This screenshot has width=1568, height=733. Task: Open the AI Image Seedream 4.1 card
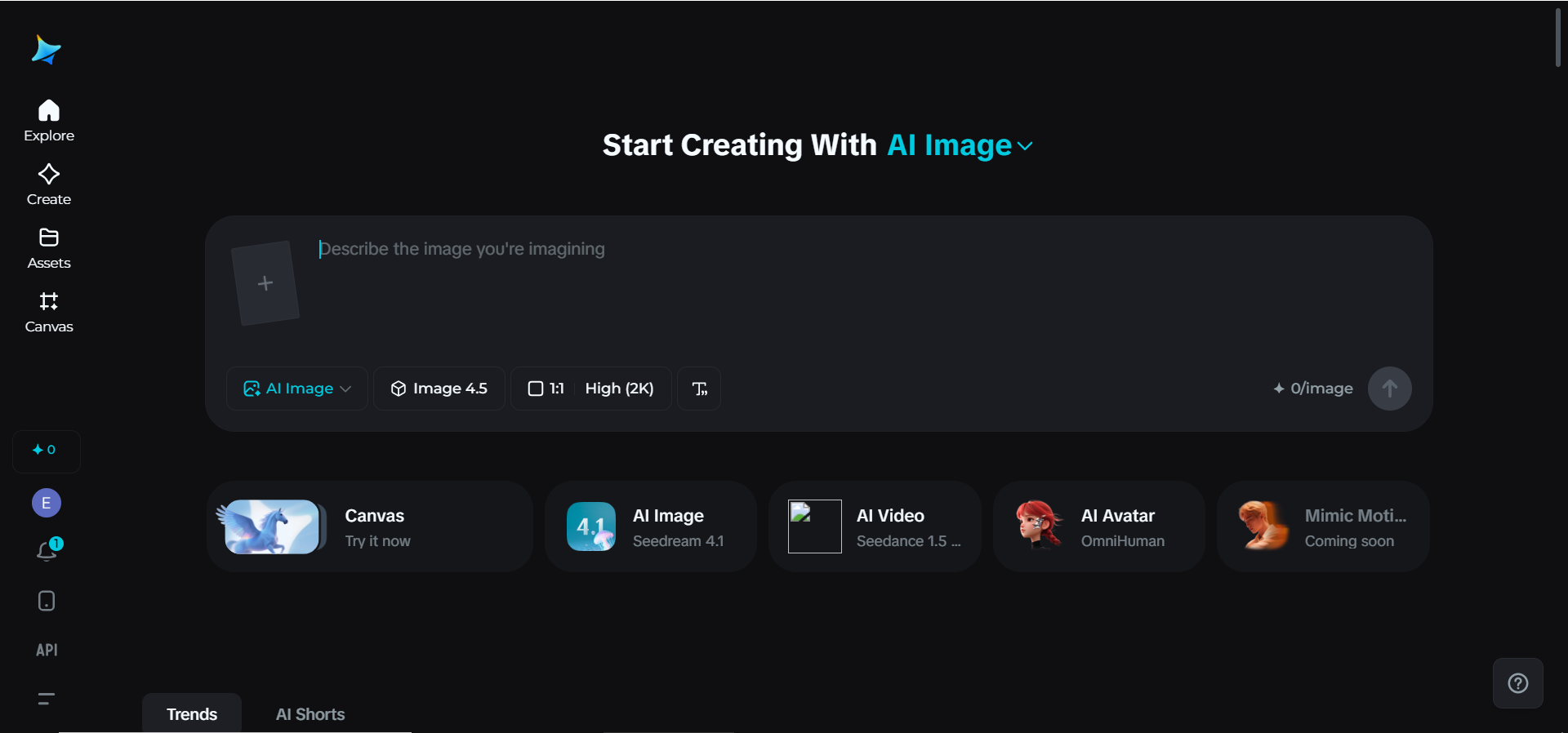click(651, 526)
